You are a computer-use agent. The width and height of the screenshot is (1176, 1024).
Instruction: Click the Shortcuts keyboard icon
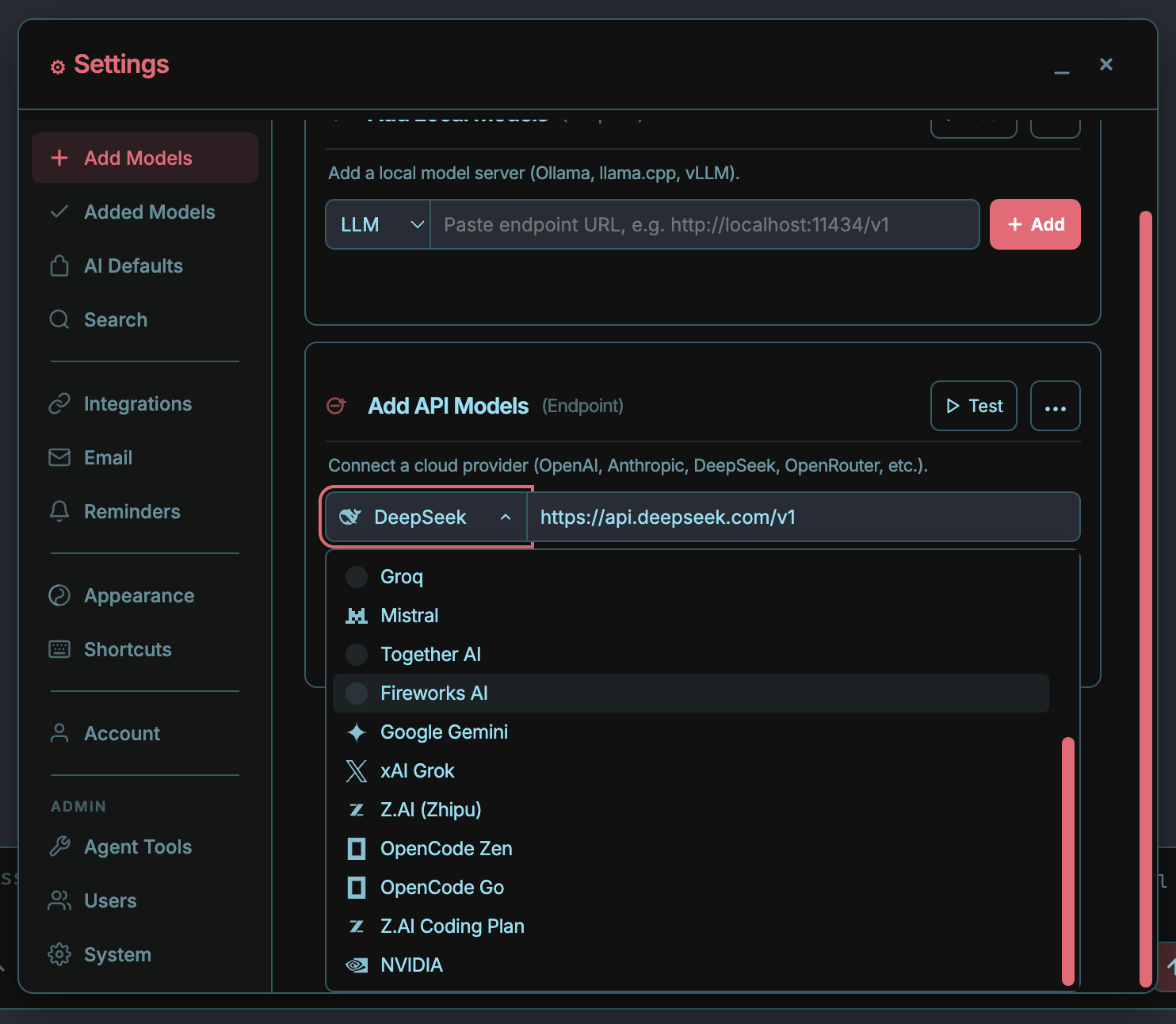coord(59,649)
